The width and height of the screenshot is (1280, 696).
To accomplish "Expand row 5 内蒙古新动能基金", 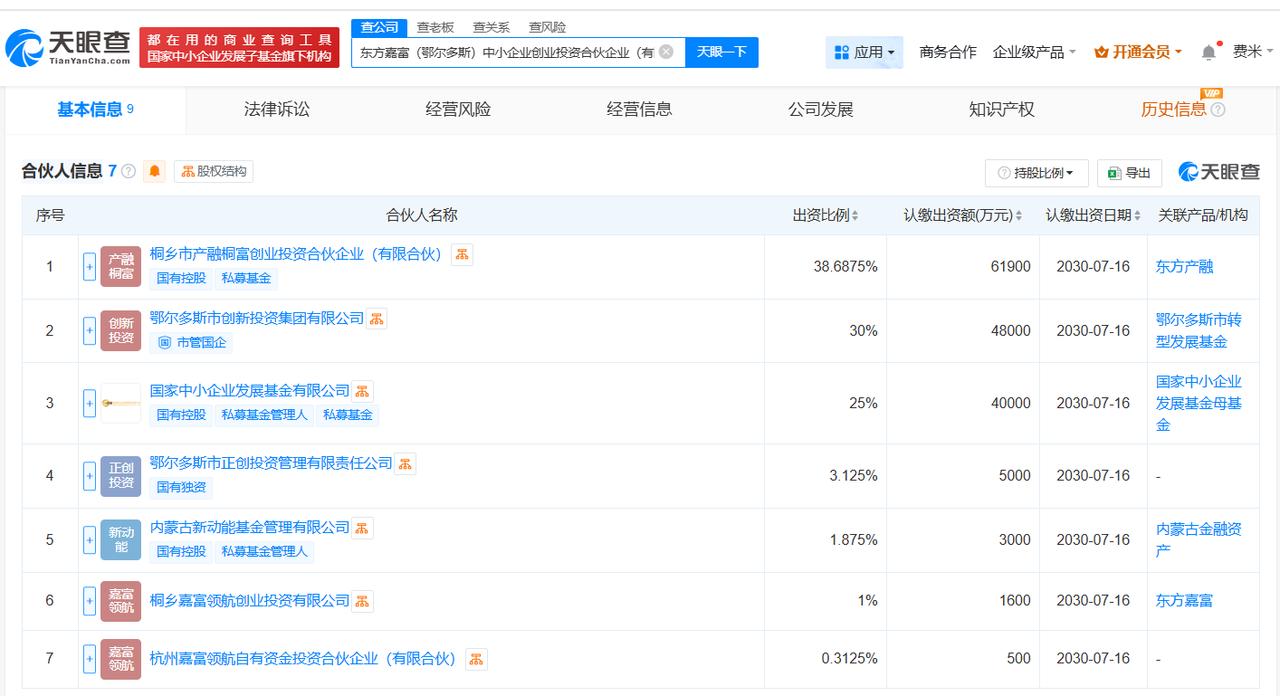I will pos(89,540).
